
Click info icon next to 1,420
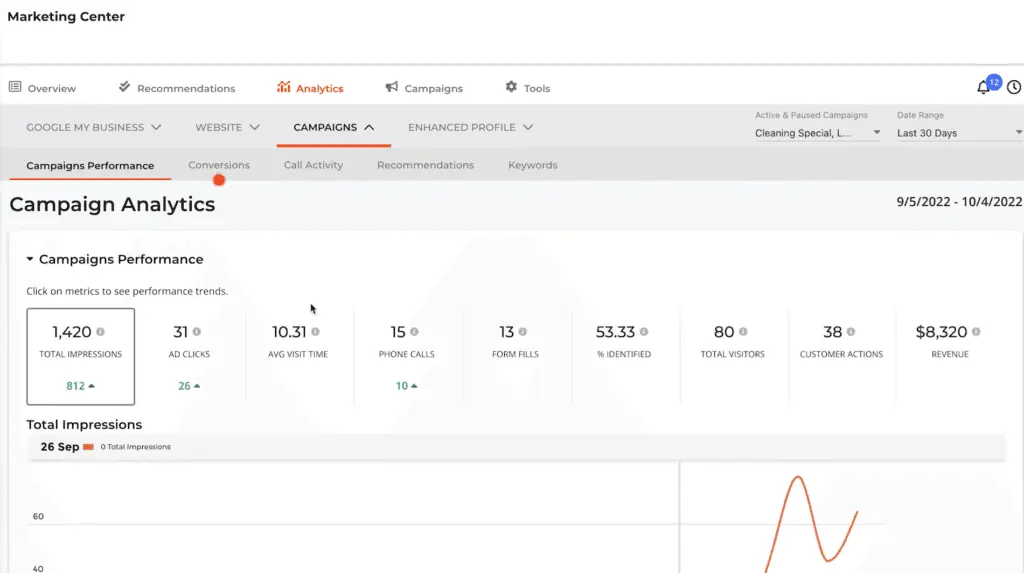(x=101, y=332)
